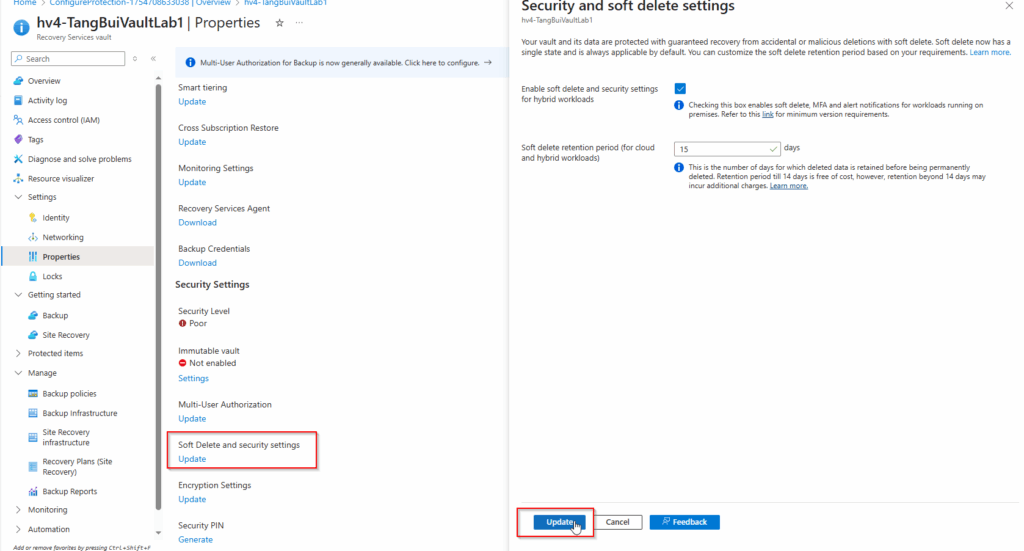Click the Cancel button
This screenshot has width=1024, height=551.
[617, 522]
